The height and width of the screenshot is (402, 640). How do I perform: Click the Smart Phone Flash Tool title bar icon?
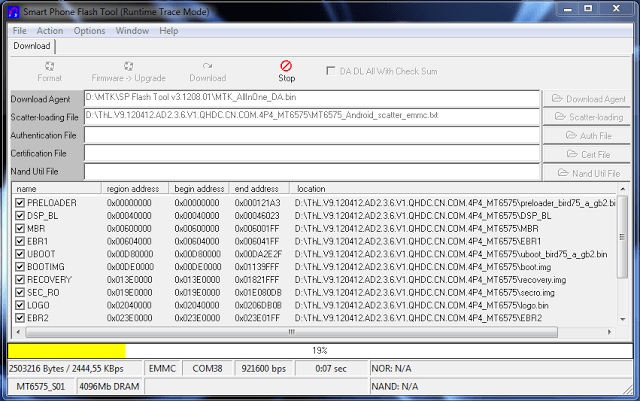coord(13,12)
